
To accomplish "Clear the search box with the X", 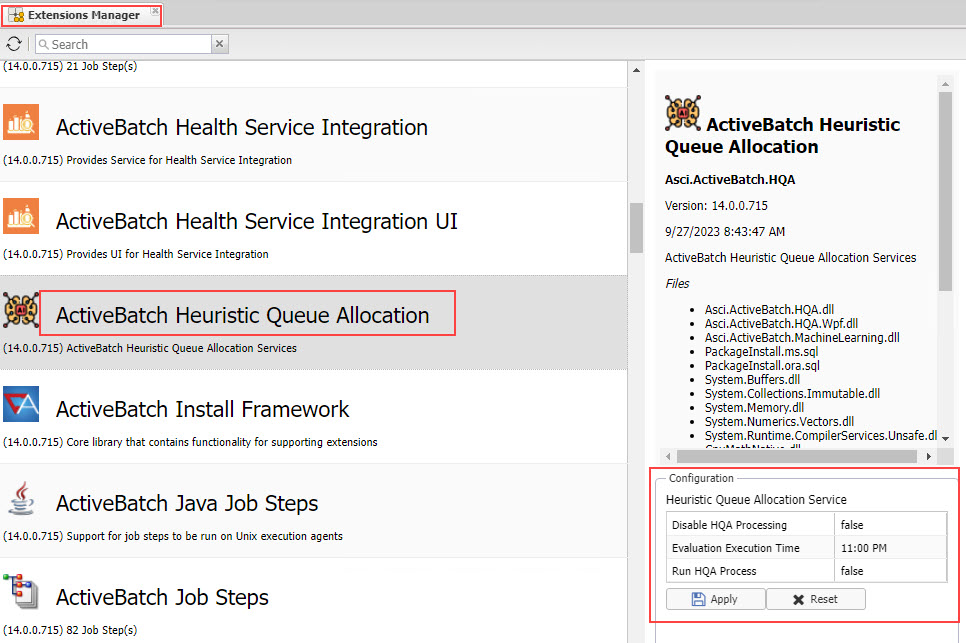I will [219, 44].
